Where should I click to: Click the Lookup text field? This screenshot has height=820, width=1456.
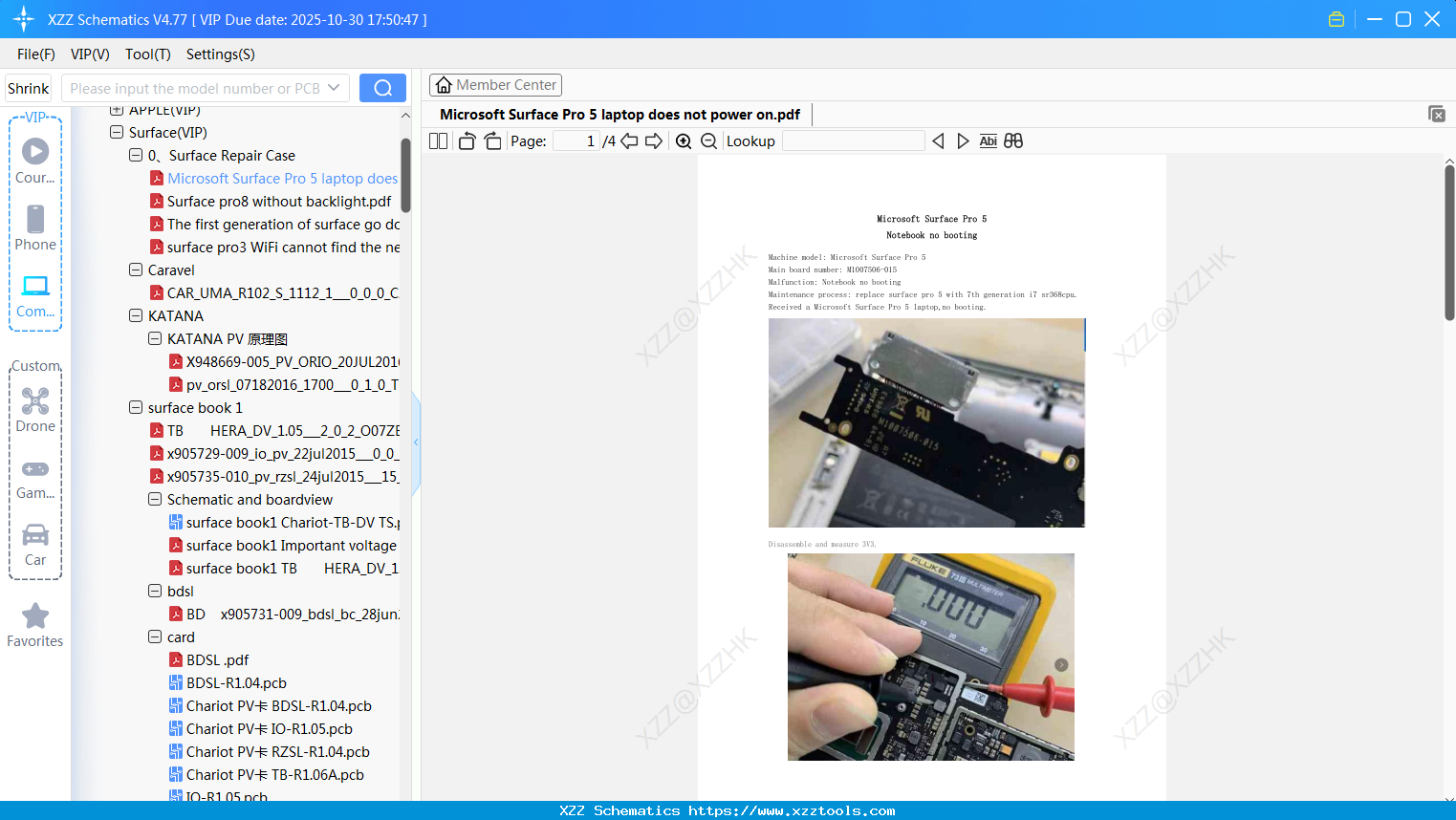pyautogui.click(x=853, y=140)
